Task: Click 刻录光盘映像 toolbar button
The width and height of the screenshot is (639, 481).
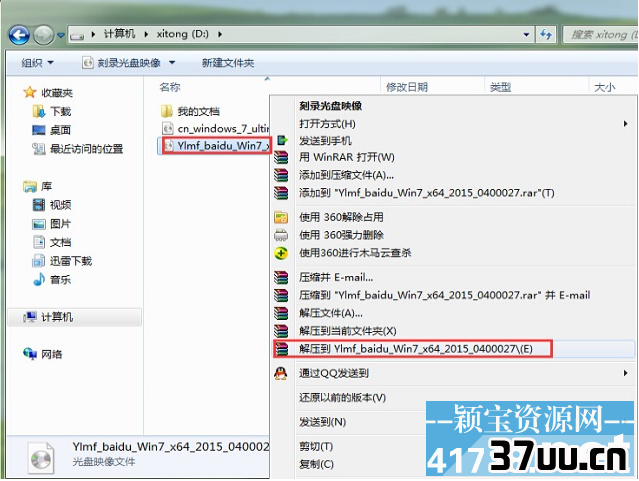Action: click(x=121, y=63)
